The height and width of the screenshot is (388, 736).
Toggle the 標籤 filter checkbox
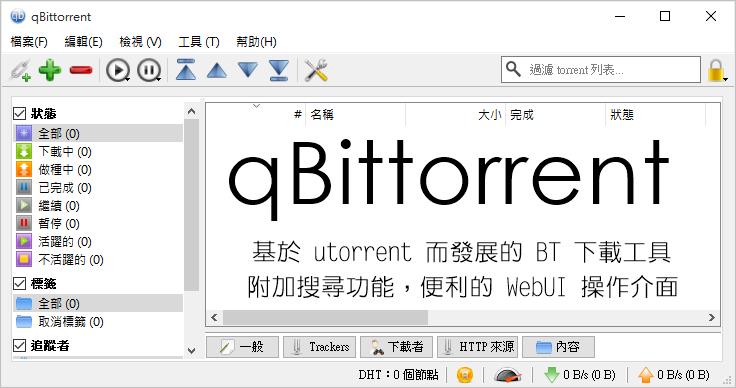click(x=19, y=283)
